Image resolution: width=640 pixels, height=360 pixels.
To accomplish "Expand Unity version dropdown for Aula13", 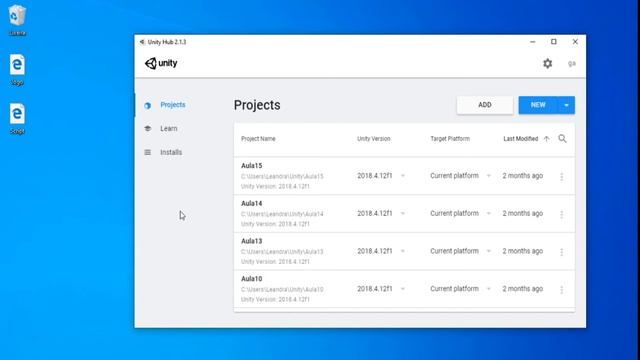I will point(402,251).
